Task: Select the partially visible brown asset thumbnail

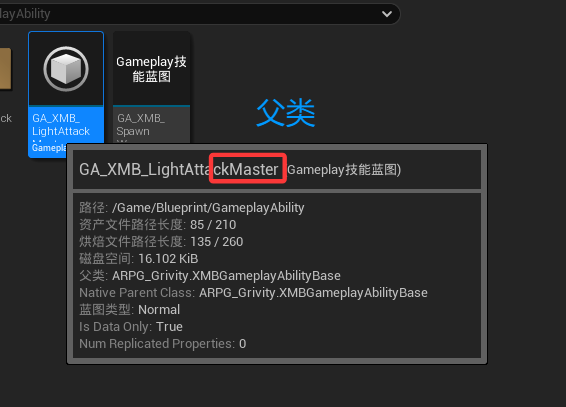Action: [5, 69]
